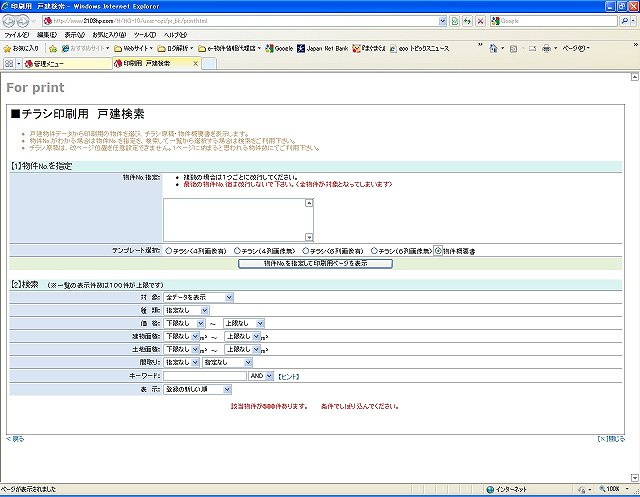Image resolution: width=640 pixels, height=497 pixels.
Task: Click the RSS Feeds icon in command bar
Action: click(x=513, y=49)
